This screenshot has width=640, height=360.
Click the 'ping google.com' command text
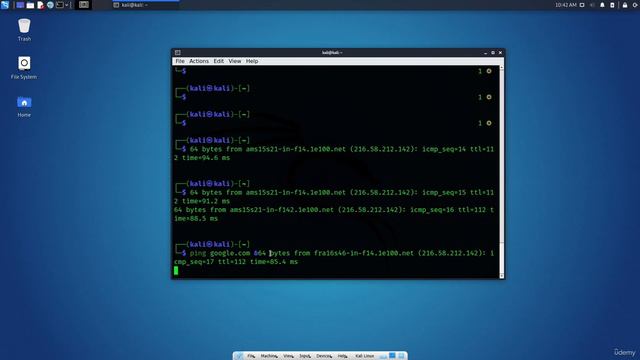pyautogui.click(x=220, y=253)
